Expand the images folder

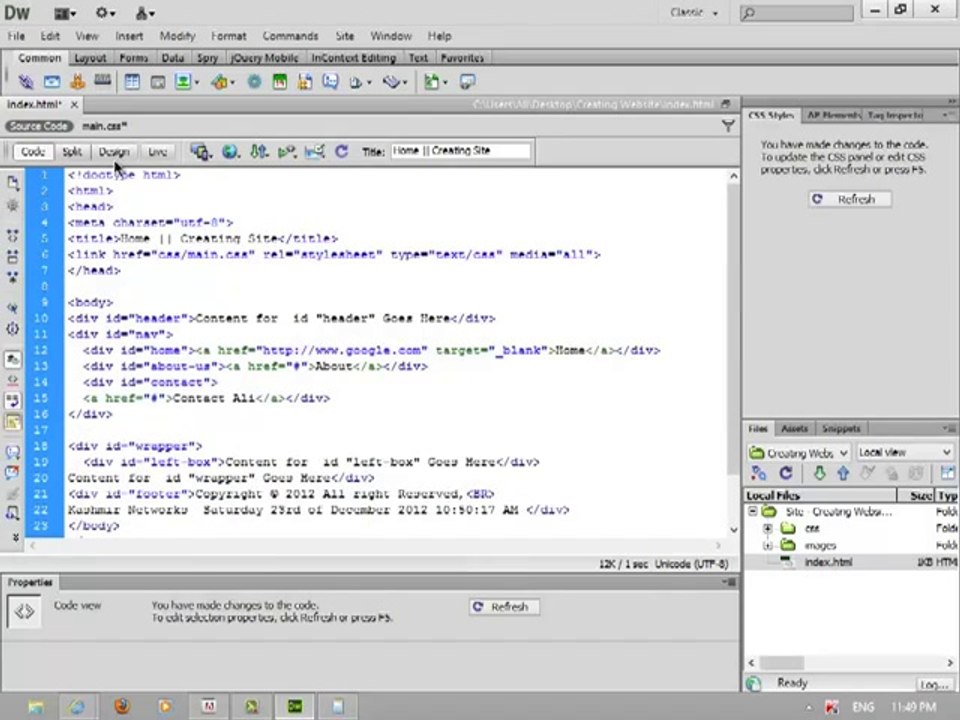(768, 545)
